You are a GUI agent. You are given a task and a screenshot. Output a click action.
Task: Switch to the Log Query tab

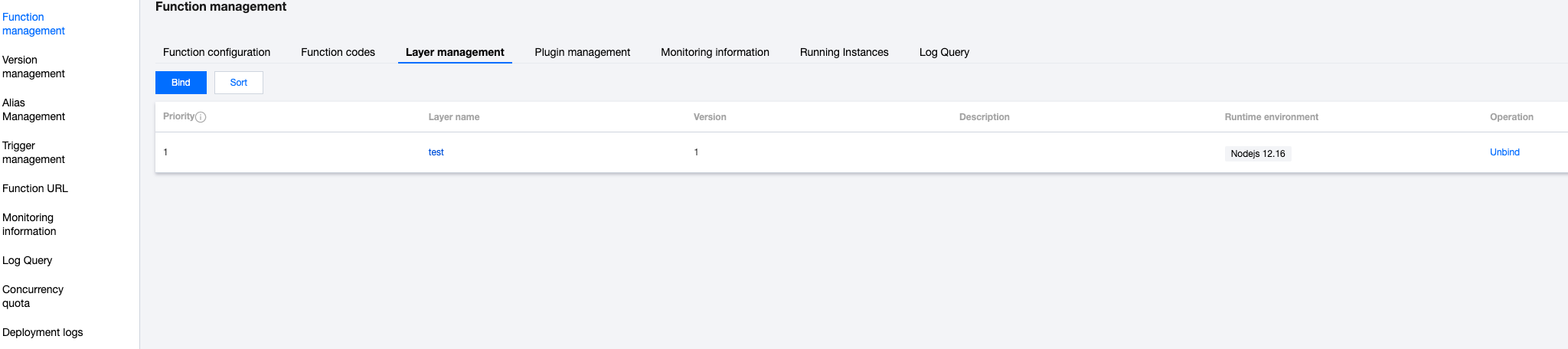pyautogui.click(x=944, y=52)
